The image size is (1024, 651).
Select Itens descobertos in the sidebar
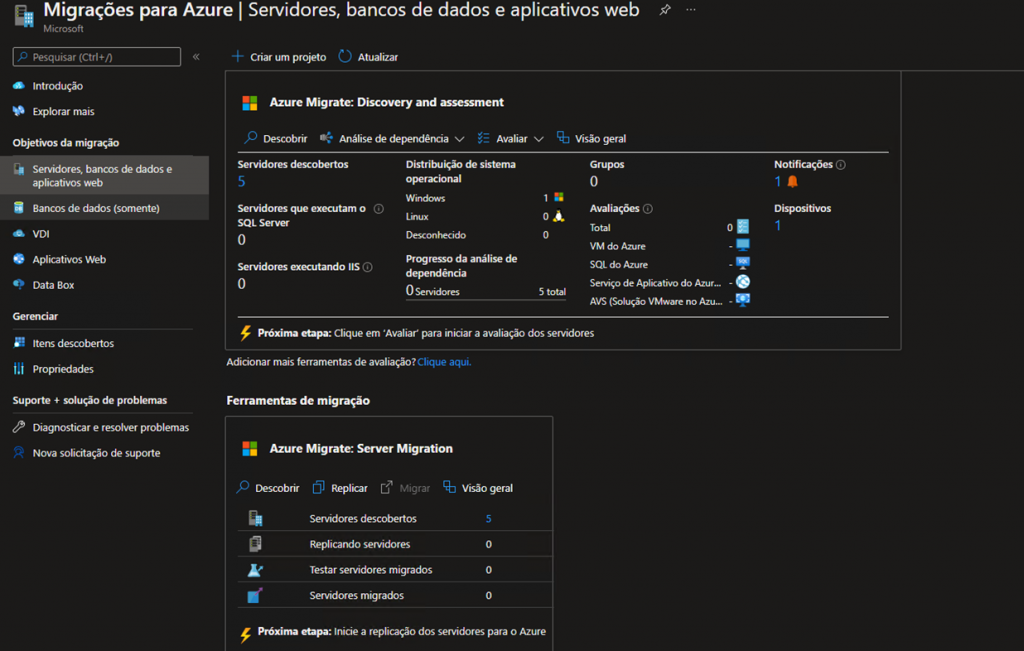point(73,343)
